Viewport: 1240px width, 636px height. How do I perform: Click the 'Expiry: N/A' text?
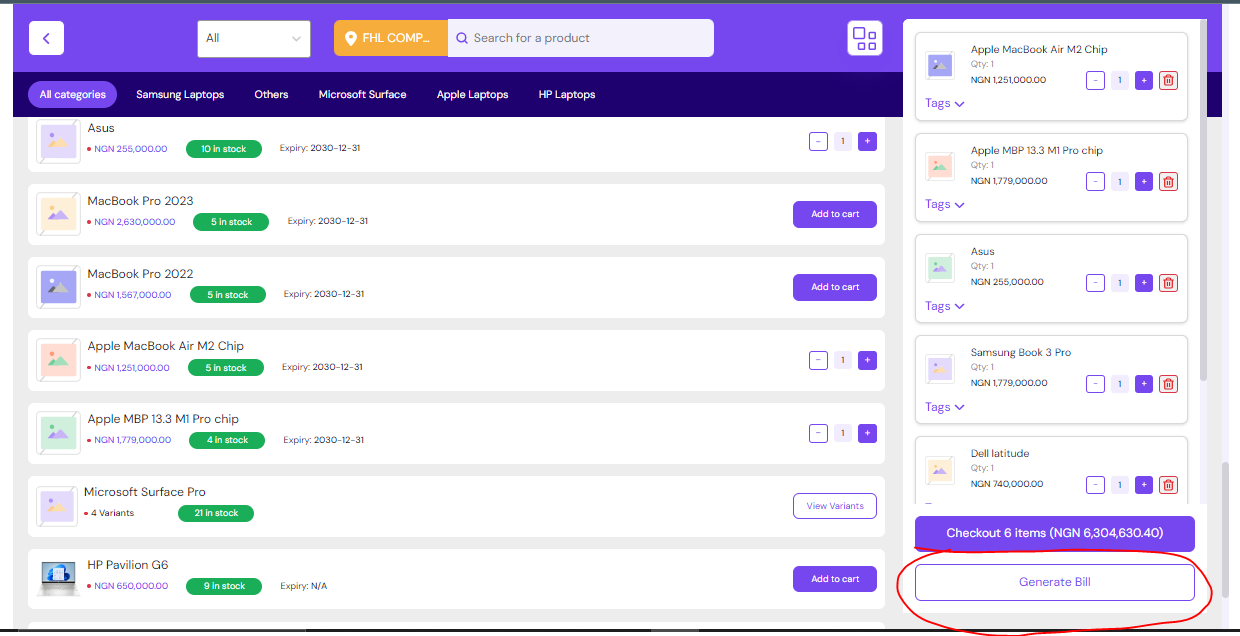(x=303, y=586)
